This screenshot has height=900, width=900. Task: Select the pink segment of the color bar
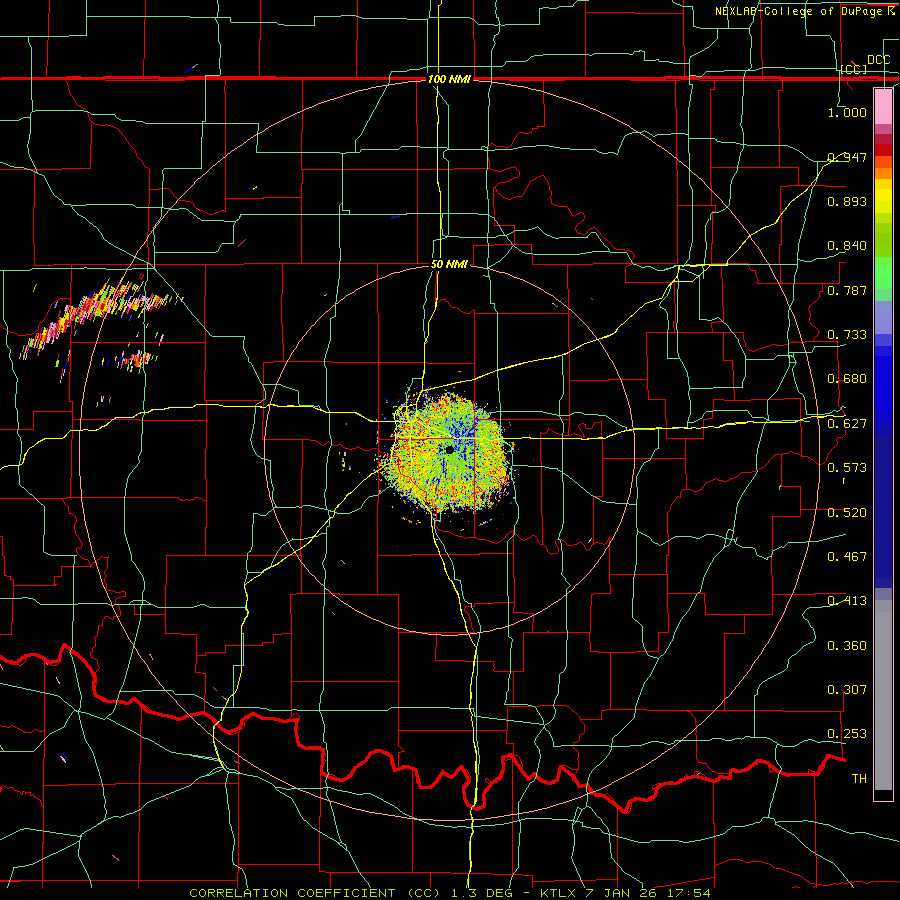point(883,106)
